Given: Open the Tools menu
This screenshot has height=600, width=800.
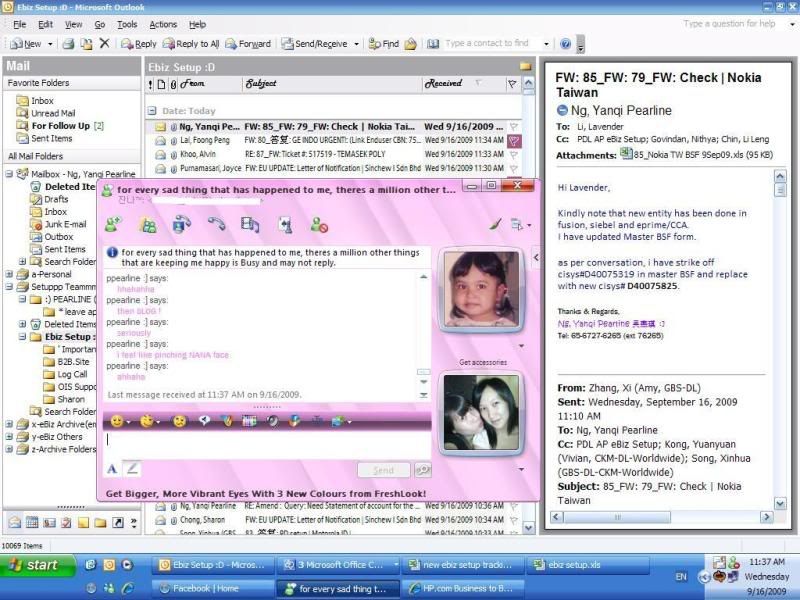Looking at the screenshot, I should click(127, 24).
